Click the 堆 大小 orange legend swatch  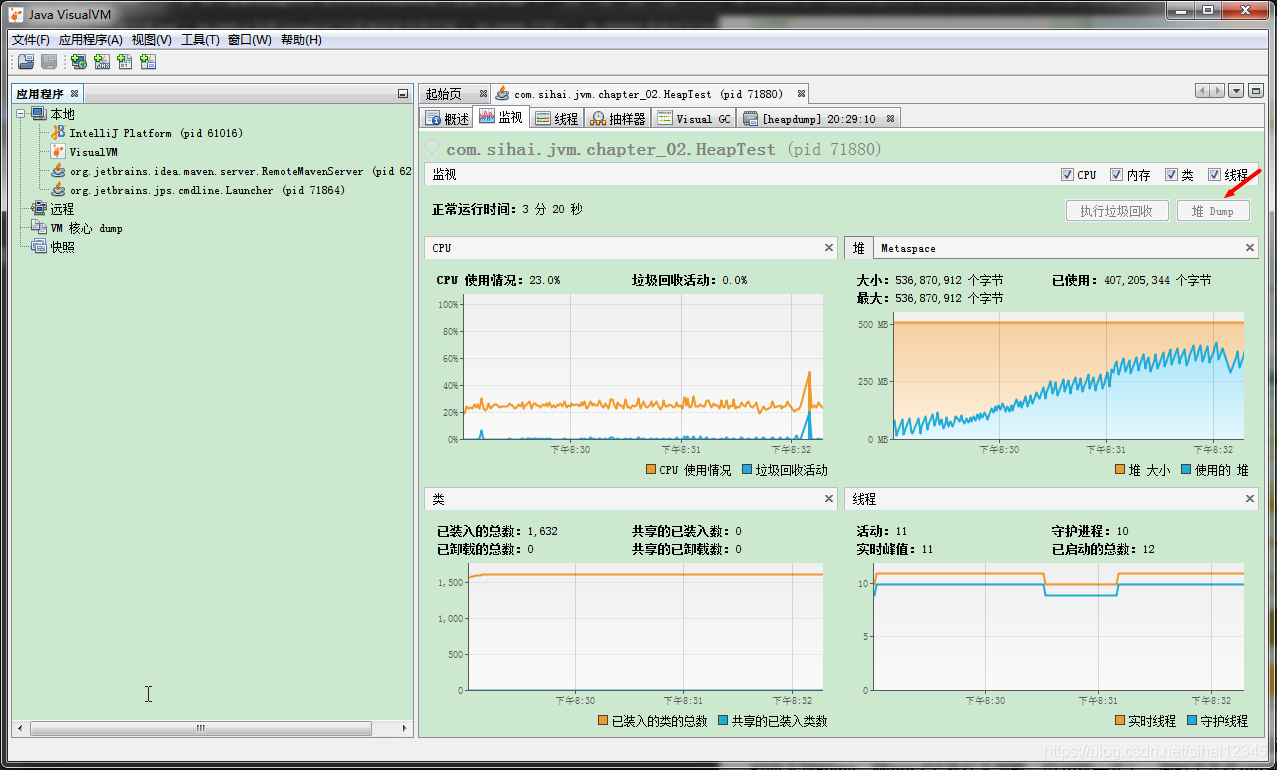tap(1120, 470)
